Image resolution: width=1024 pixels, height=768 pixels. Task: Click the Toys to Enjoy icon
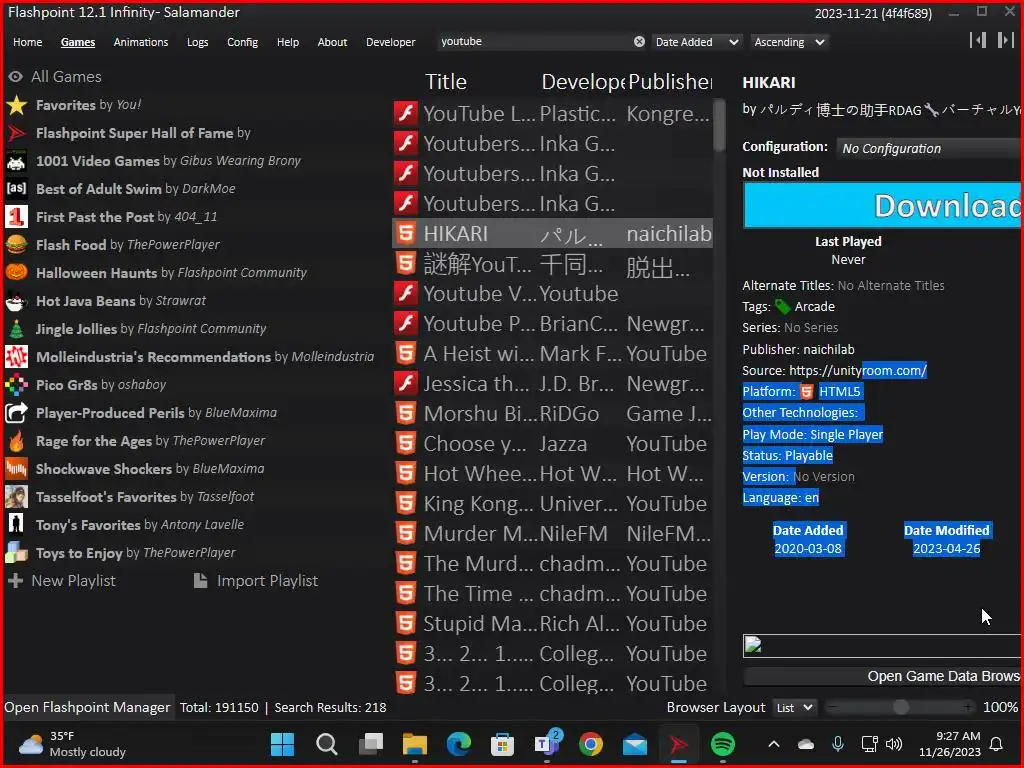(16, 553)
